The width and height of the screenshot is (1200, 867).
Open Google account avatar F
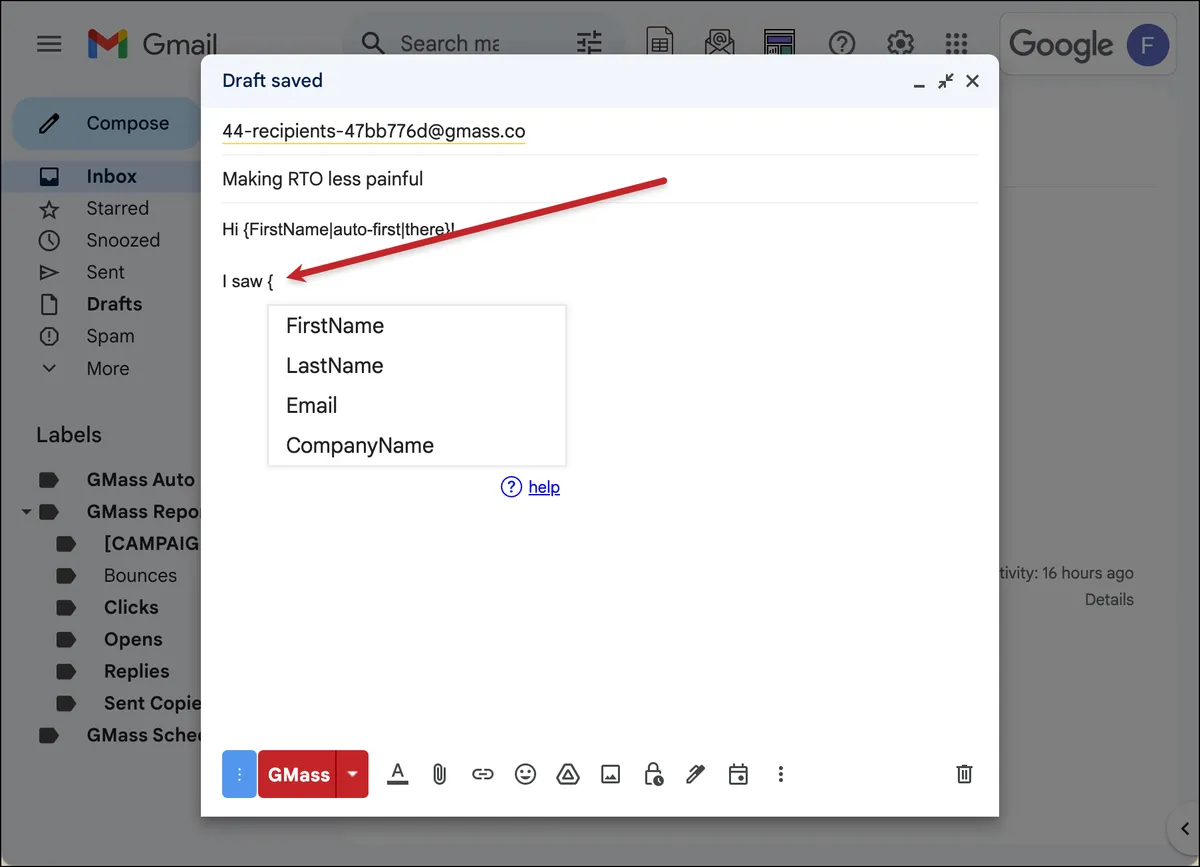(x=1147, y=45)
